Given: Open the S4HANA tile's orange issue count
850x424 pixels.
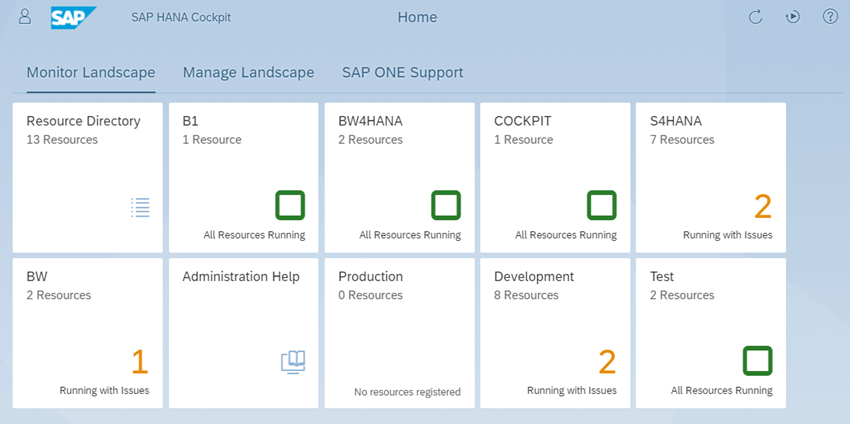Looking at the screenshot, I should pos(763,207).
